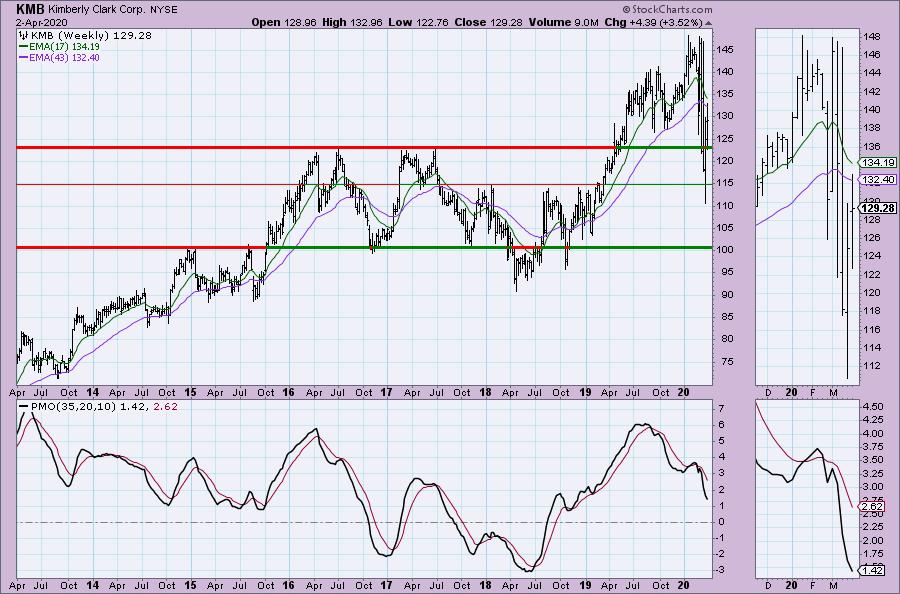The width and height of the screenshot is (900, 594).
Task: Click the bar-chart icon beside KMB (Weekly) legend
Action: pos(24,36)
